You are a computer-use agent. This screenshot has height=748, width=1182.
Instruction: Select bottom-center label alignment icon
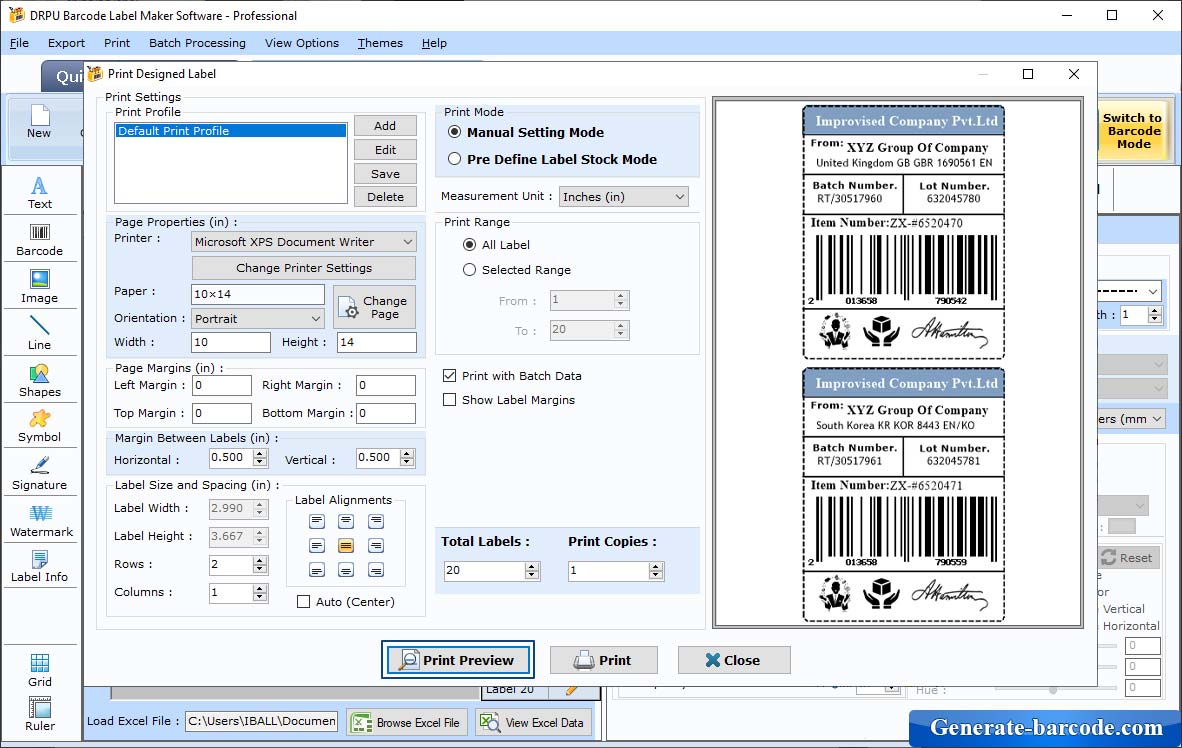point(346,570)
